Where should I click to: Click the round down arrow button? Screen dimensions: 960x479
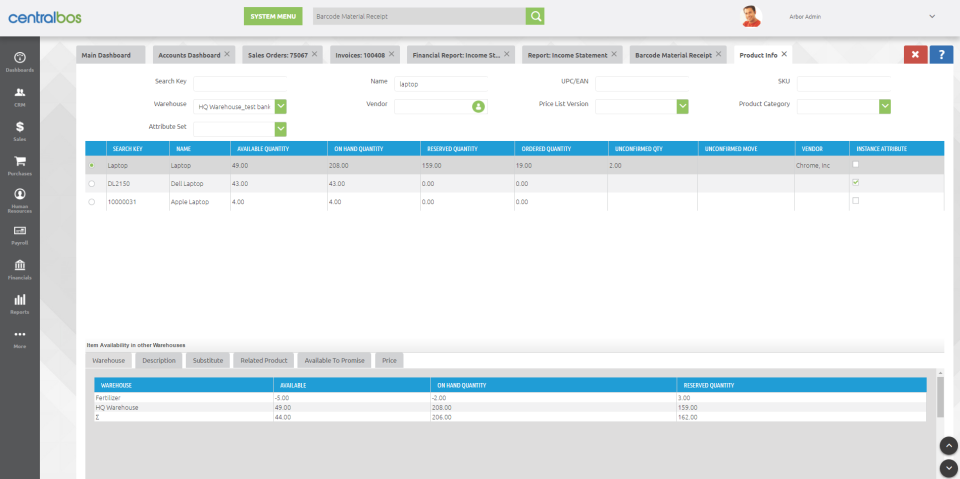point(948,468)
